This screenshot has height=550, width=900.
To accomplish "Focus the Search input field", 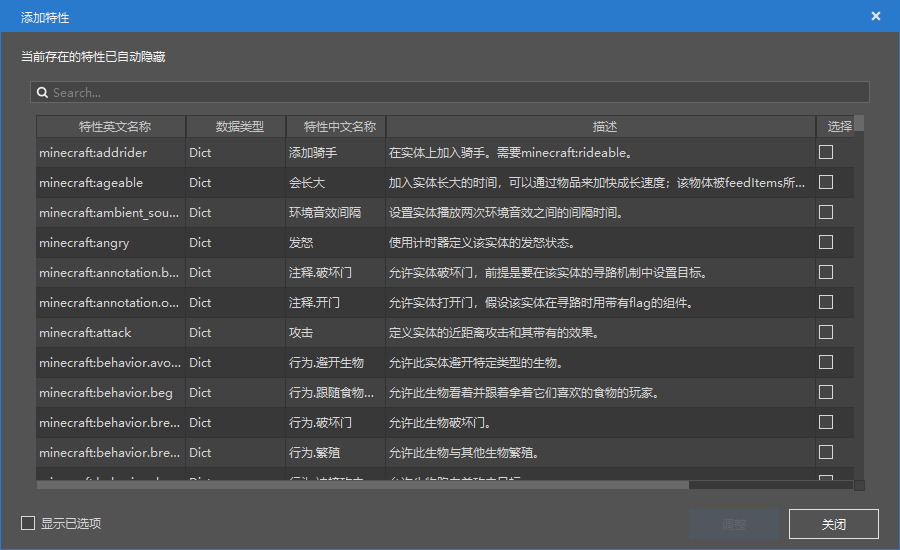I will click(449, 92).
